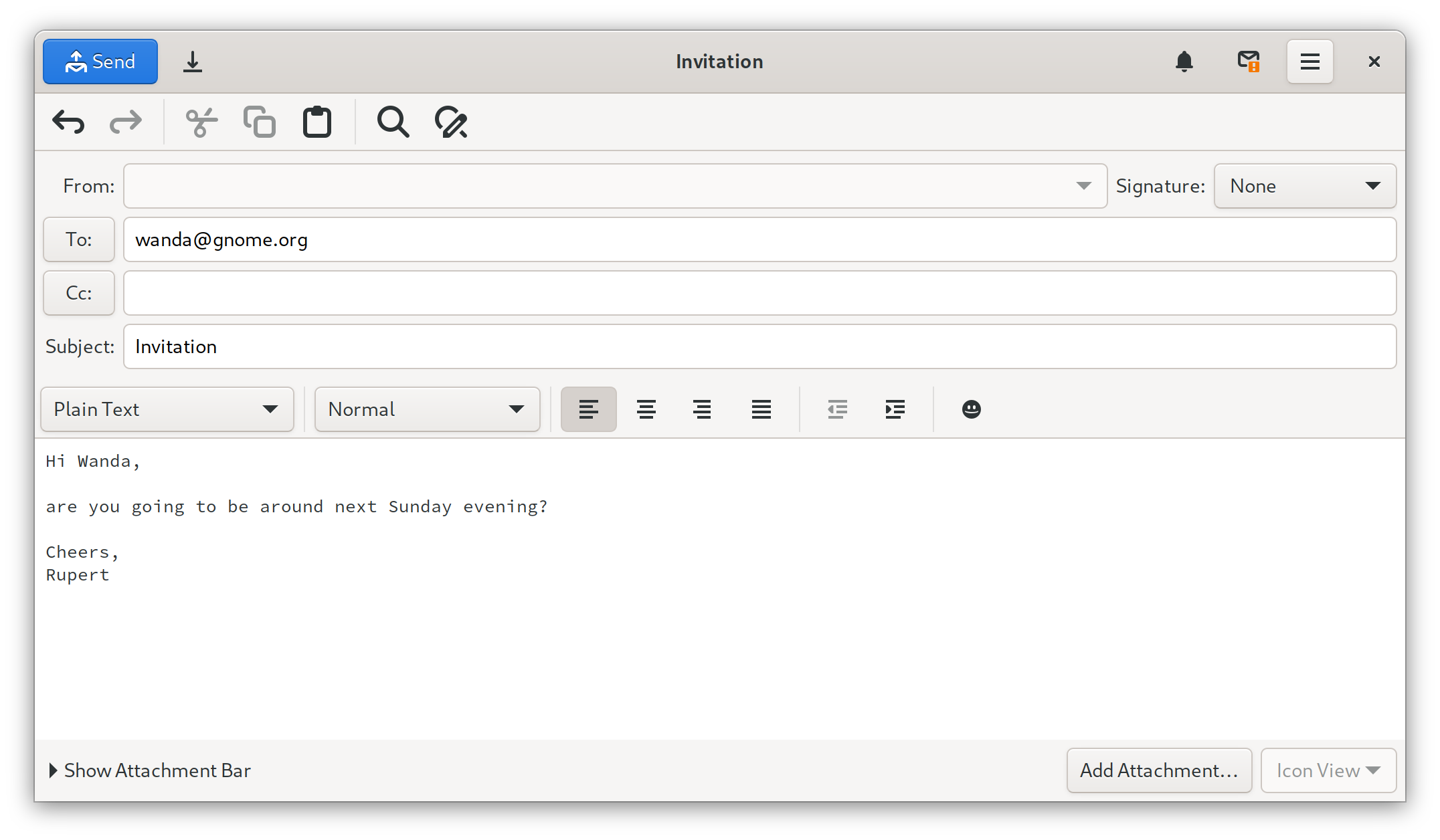The height and width of the screenshot is (840, 1440).
Task: Select center alignment
Action: tap(646, 409)
